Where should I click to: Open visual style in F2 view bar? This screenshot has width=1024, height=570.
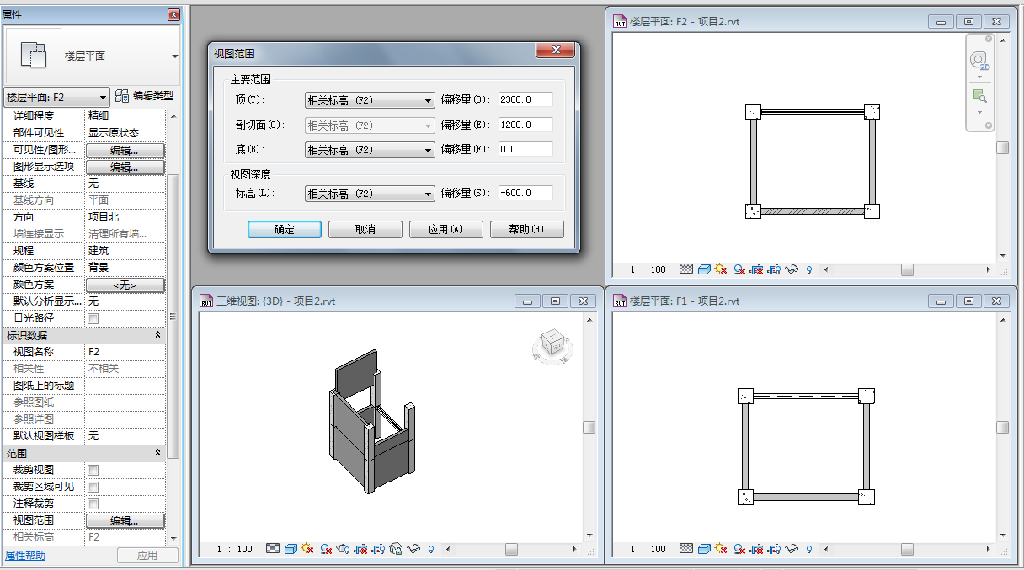tap(704, 269)
